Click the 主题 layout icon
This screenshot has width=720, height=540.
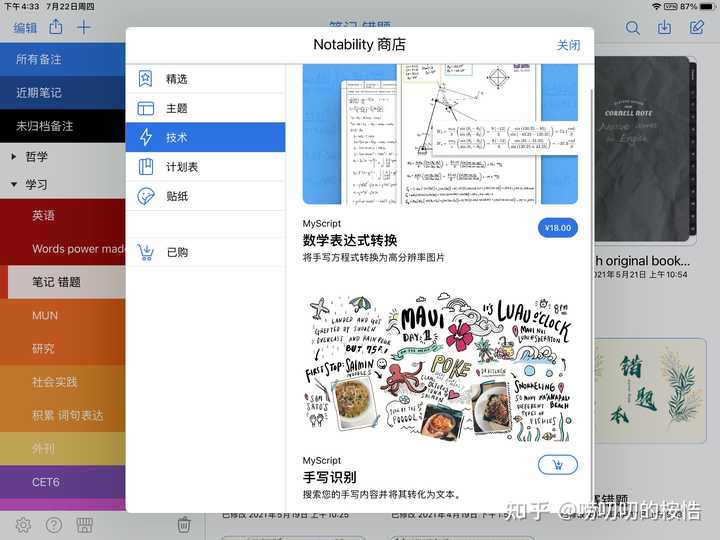click(146, 108)
